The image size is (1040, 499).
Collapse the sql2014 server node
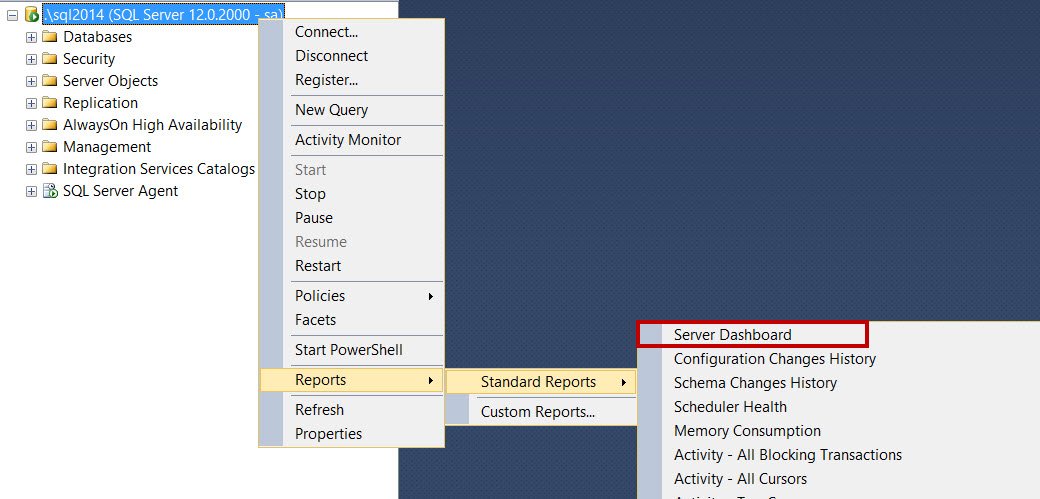click(x=12, y=15)
